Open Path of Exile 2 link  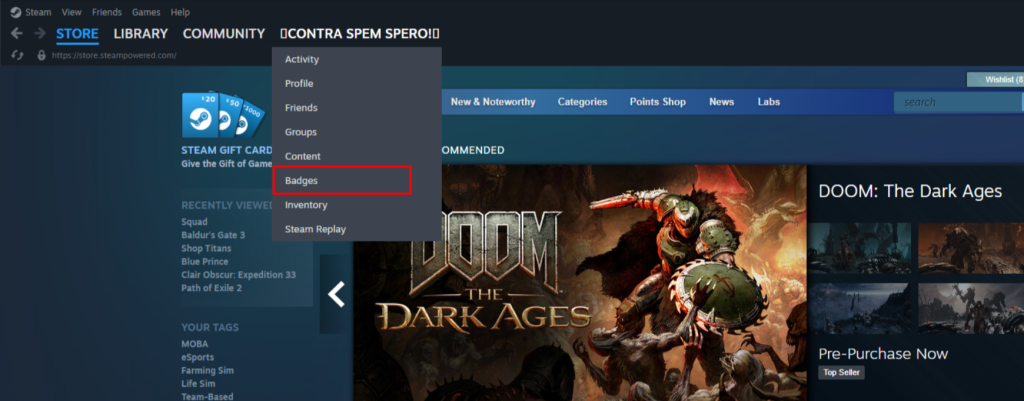point(212,288)
